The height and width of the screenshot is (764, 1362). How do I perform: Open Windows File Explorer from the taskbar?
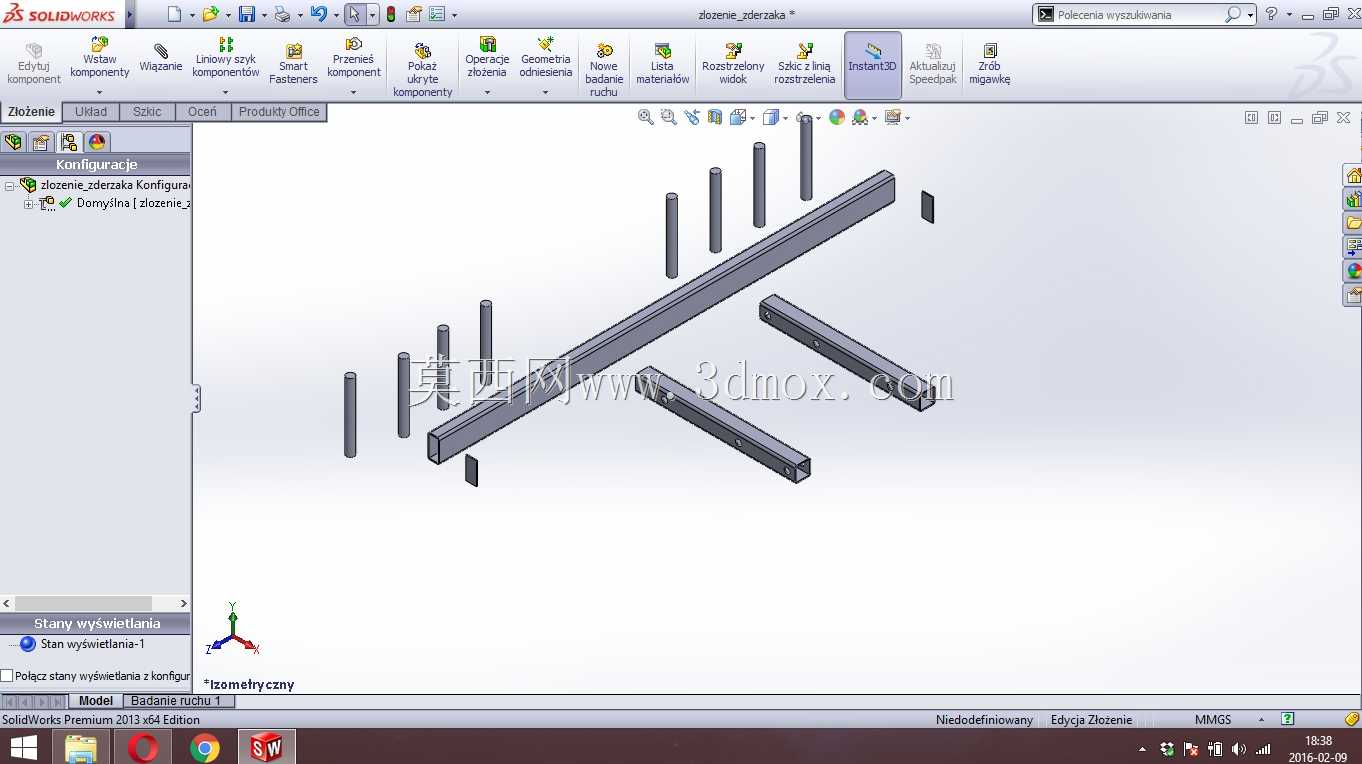(x=80, y=747)
